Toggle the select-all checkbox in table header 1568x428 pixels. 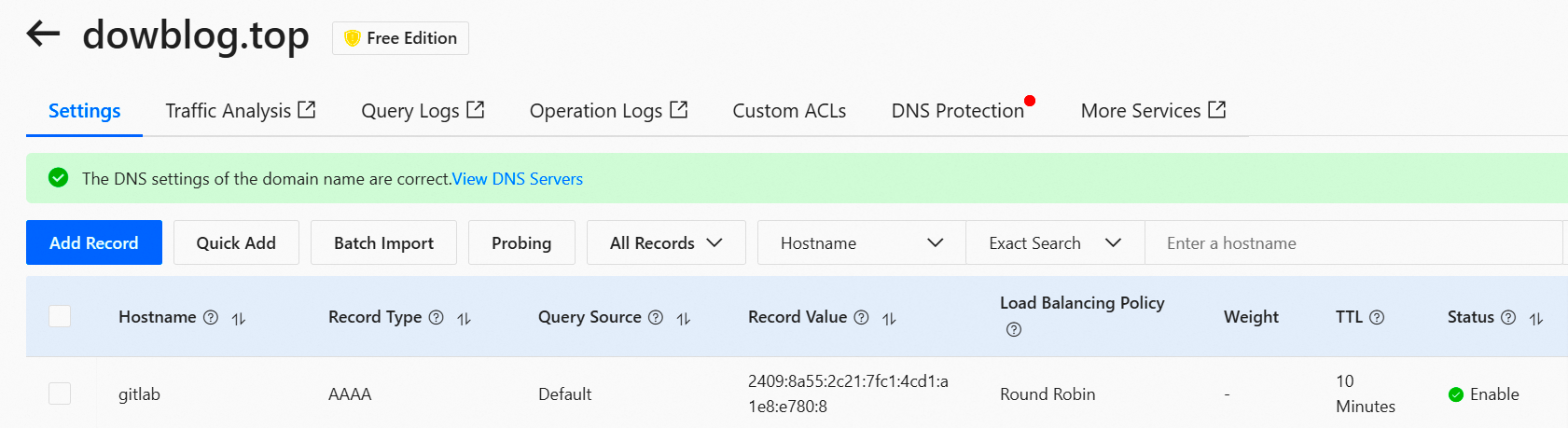coord(60,316)
